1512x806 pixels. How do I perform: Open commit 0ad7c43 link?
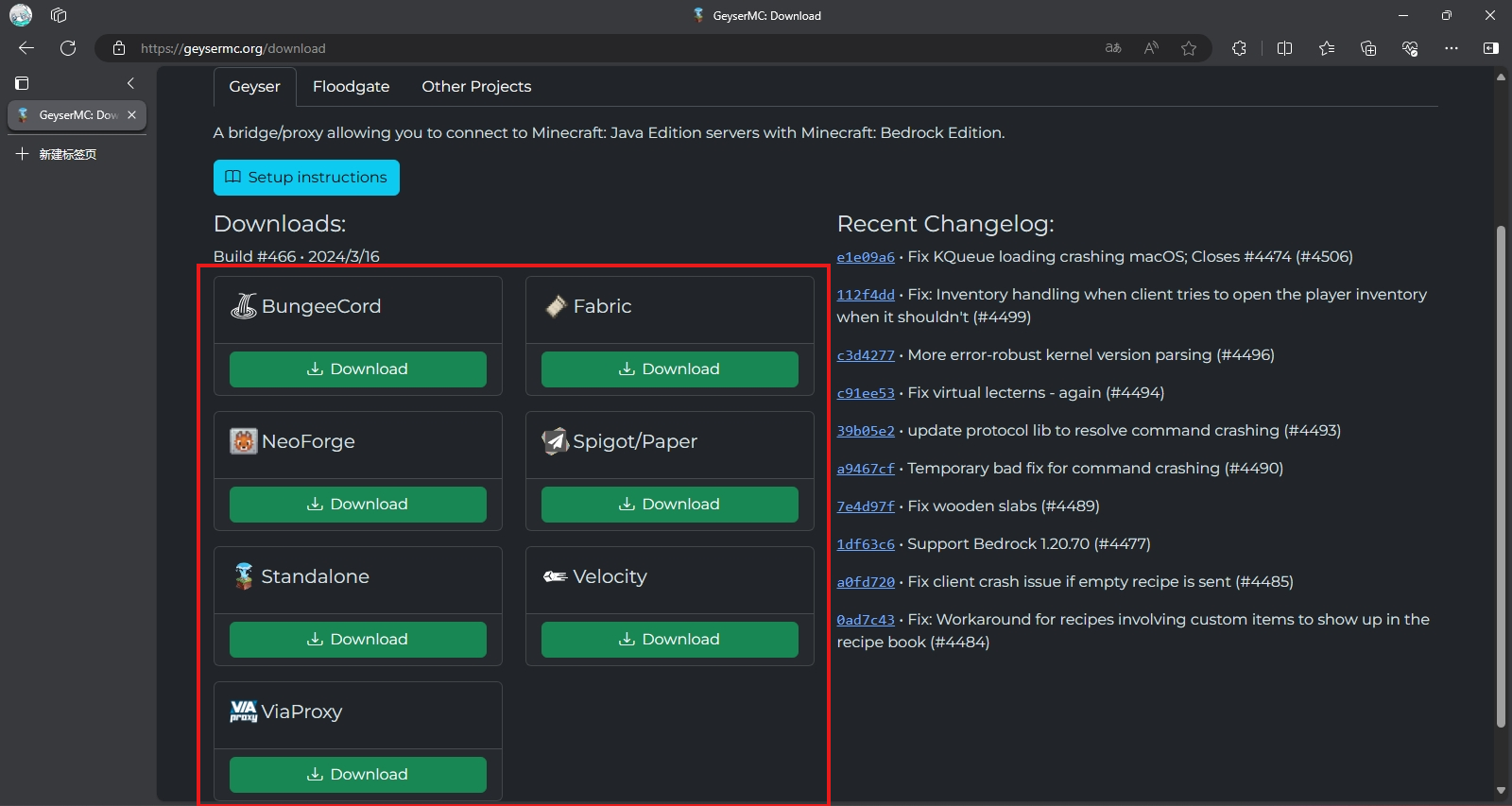click(866, 620)
